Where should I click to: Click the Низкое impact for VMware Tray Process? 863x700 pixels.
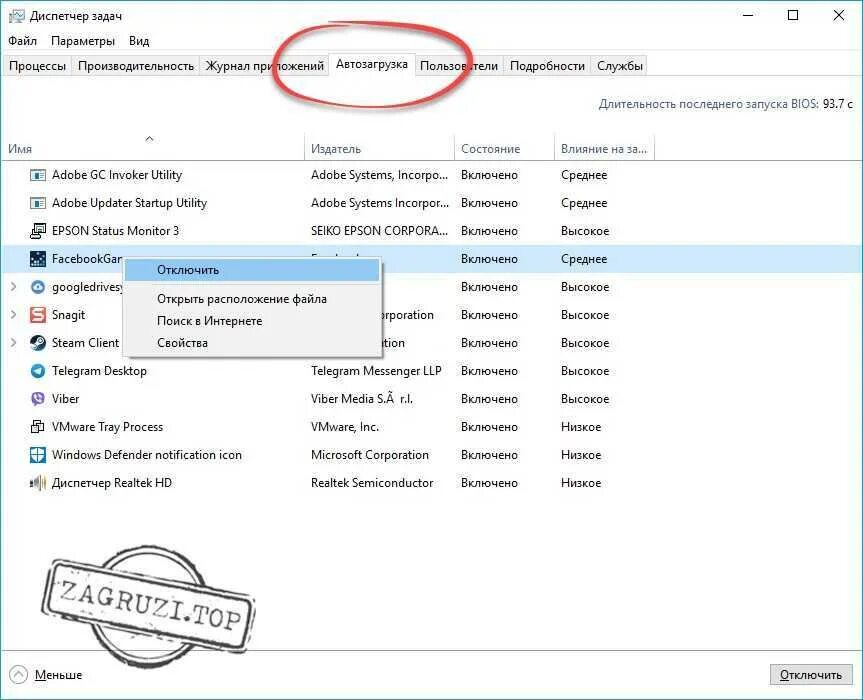[x=581, y=426]
